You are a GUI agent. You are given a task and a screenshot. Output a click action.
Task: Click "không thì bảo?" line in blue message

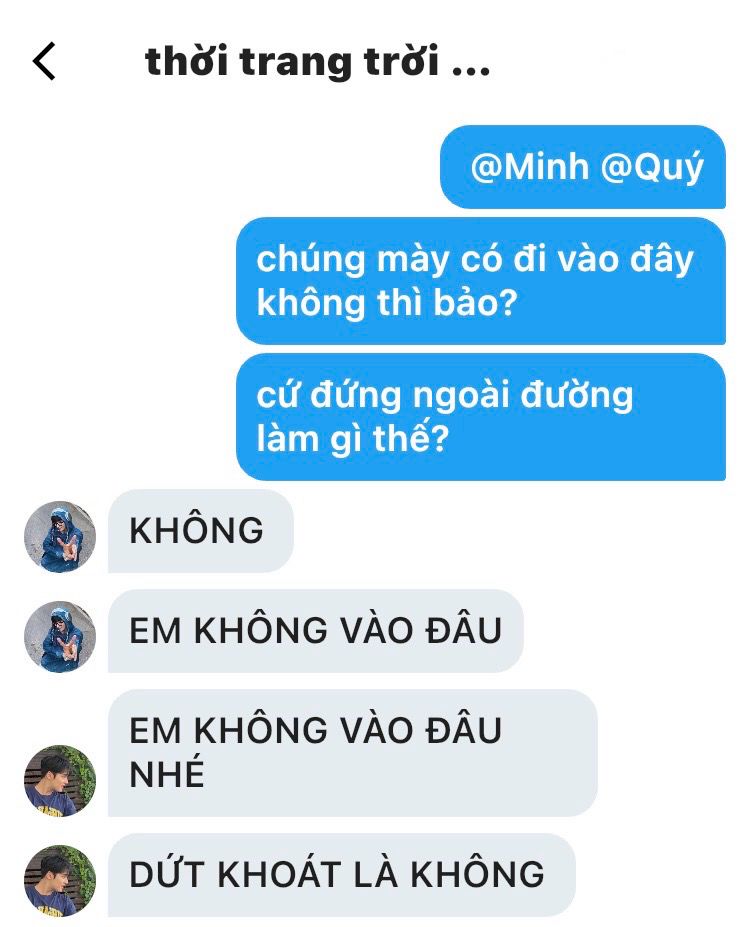point(387,303)
